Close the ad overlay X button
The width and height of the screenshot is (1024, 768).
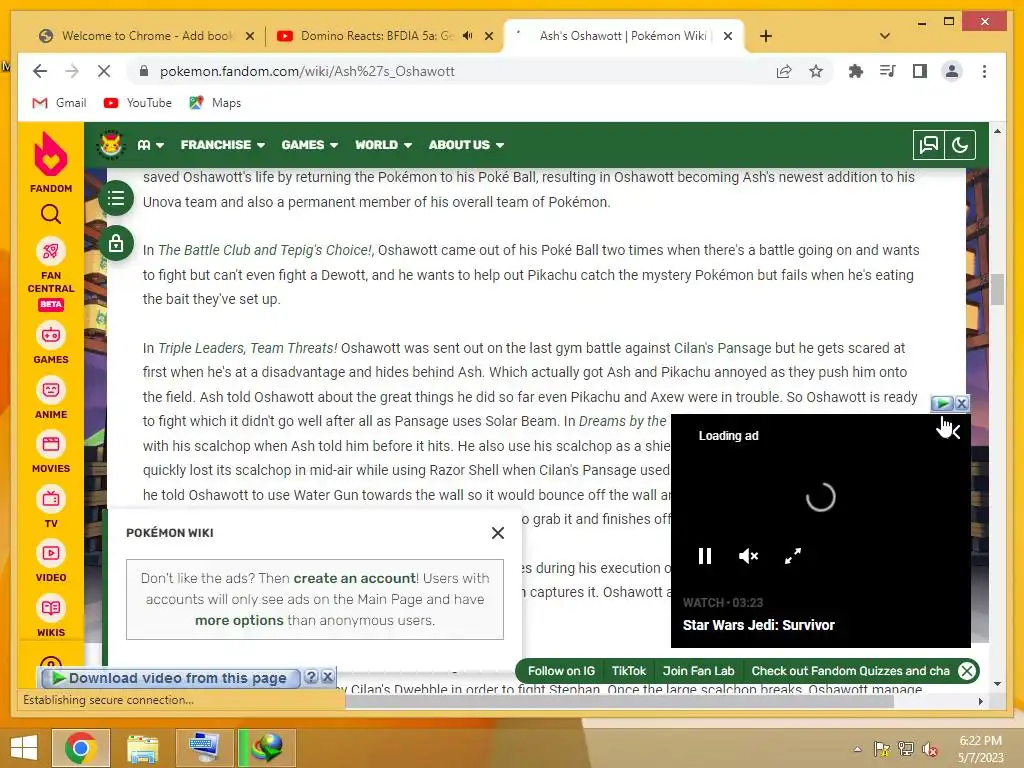pos(961,404)
